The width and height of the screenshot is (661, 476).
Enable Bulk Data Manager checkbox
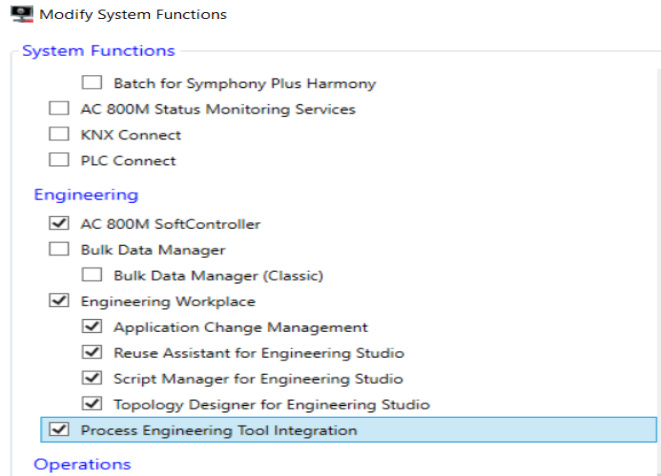point(59,250)
